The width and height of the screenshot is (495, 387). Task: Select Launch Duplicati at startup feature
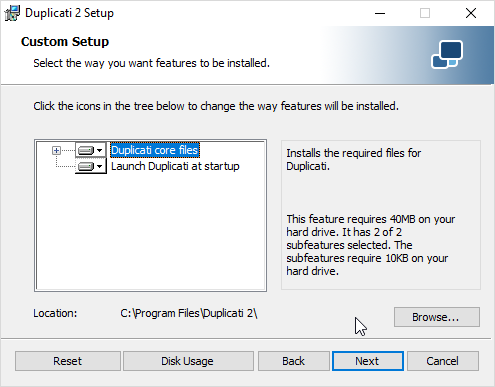click(x=175, y=166)
